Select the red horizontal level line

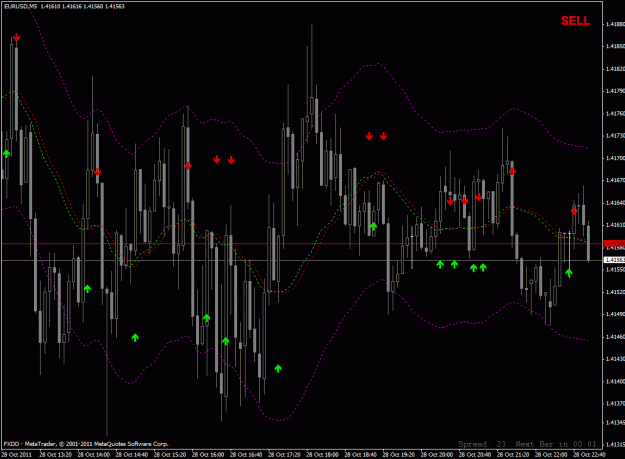(x=302, y=243)
